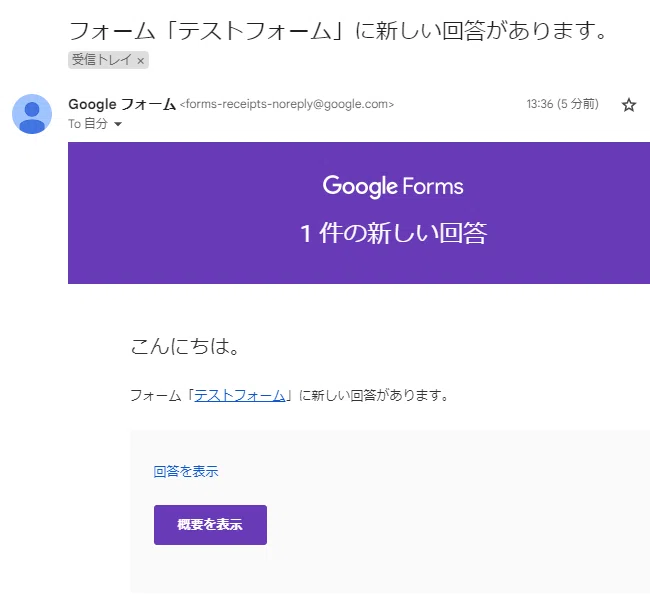Click the To 自分 recipient text
The image size is (650, 600).
pyautogui.click(x=88, y=124)
